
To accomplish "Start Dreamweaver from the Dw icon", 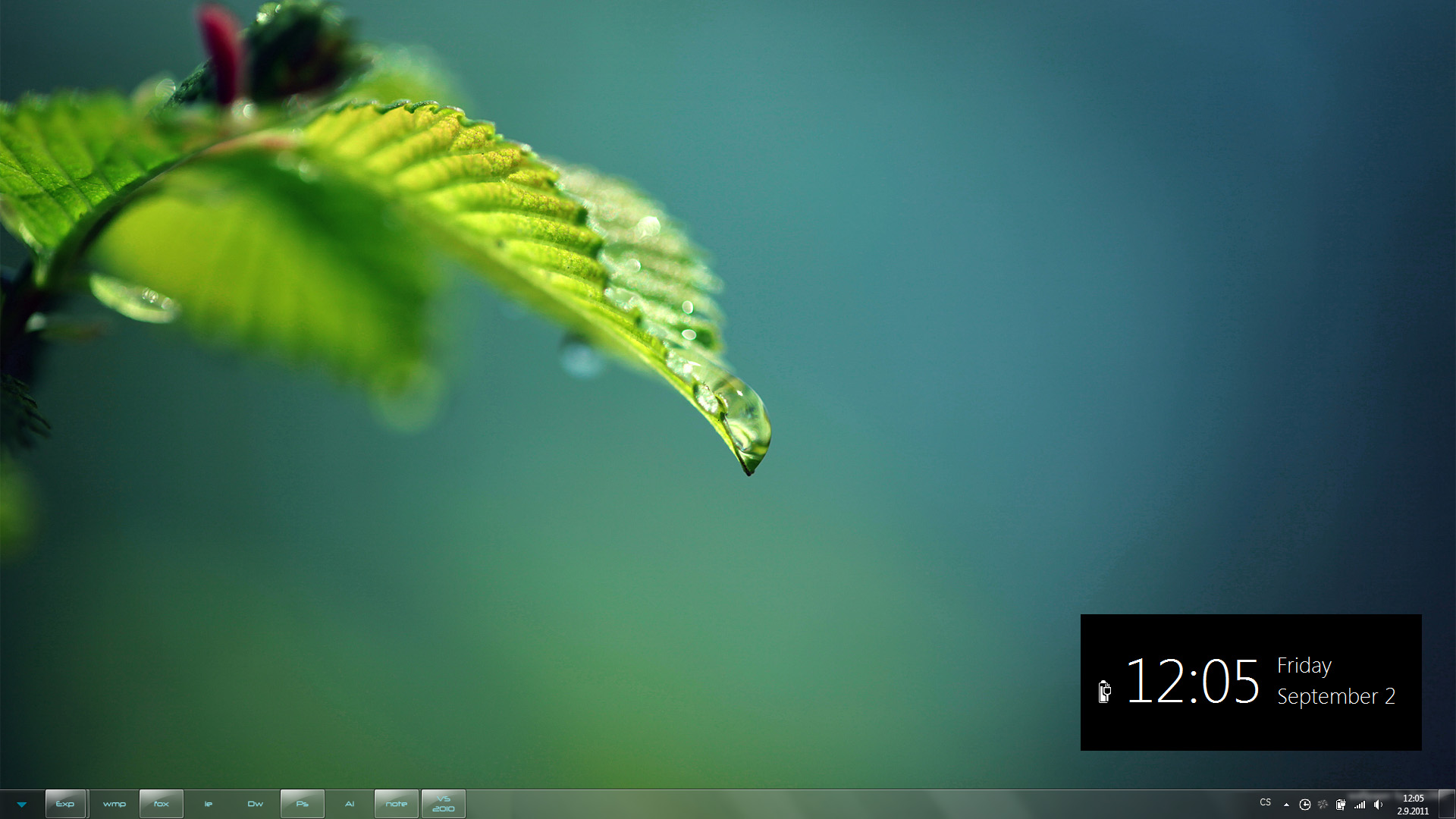I will 255,804.
